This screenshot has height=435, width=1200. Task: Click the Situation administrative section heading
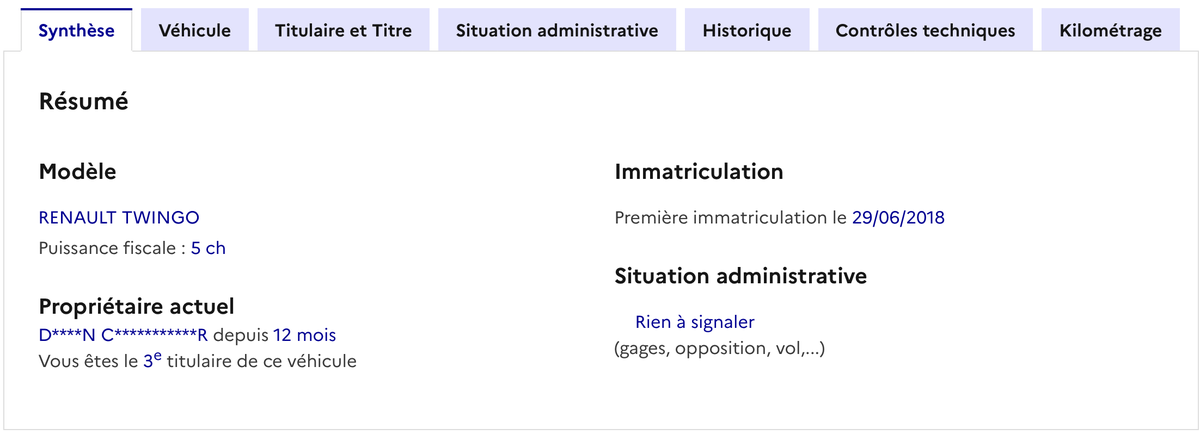(740, 275)
